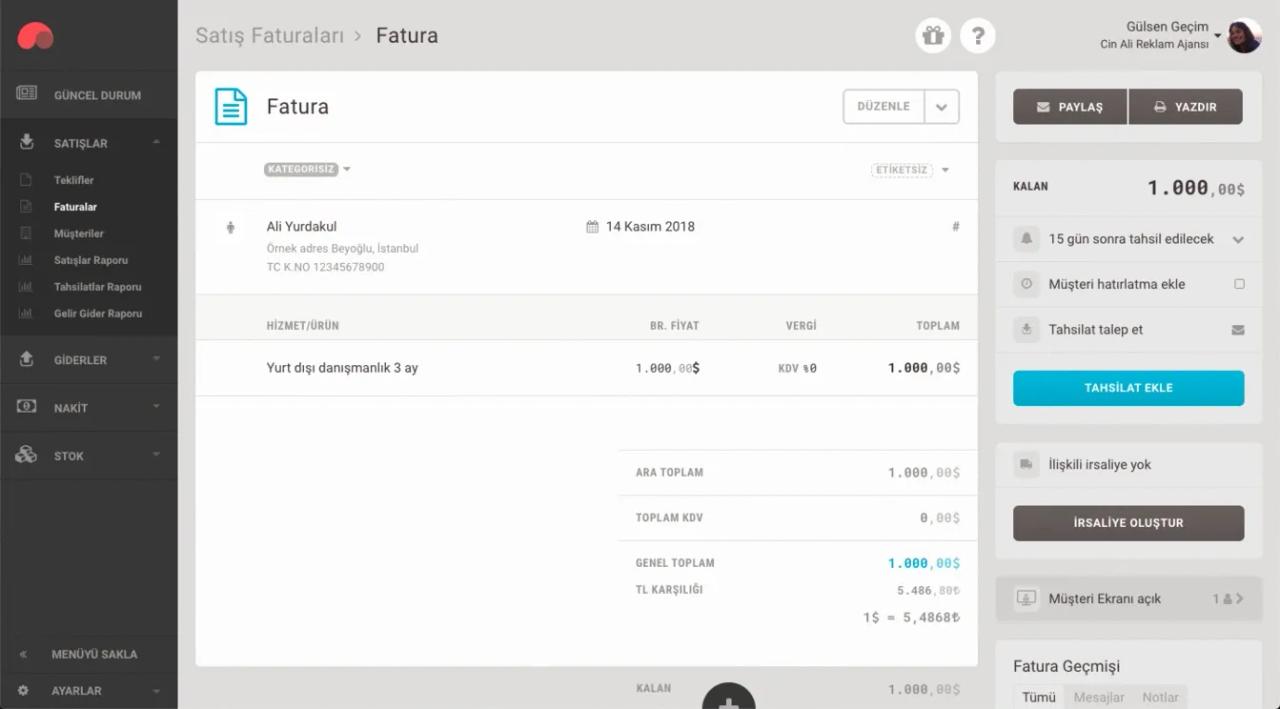Screen dimensions: 1280x709
Task: Open the help question mark icon
Action: [x=977, y=36]
